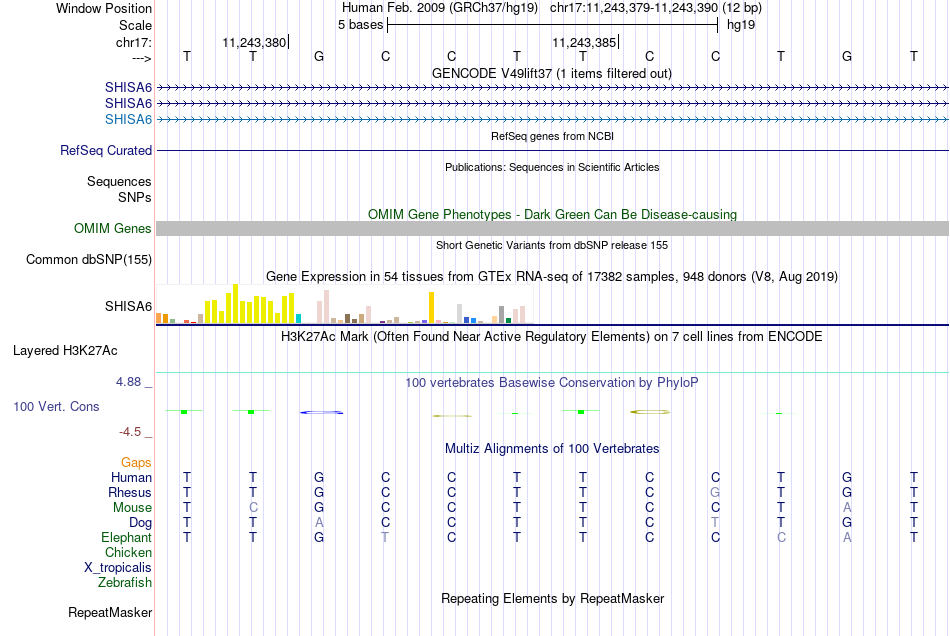Viewport: 950px width, 636px height.
Task: Click the SHISA6 label beside GTEx bar chart
Action: [x=128, y=306]
